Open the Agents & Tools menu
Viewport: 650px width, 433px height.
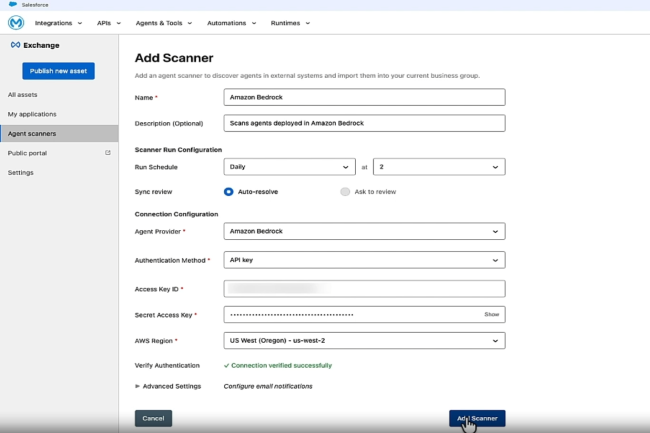click(x=164, y=23)
